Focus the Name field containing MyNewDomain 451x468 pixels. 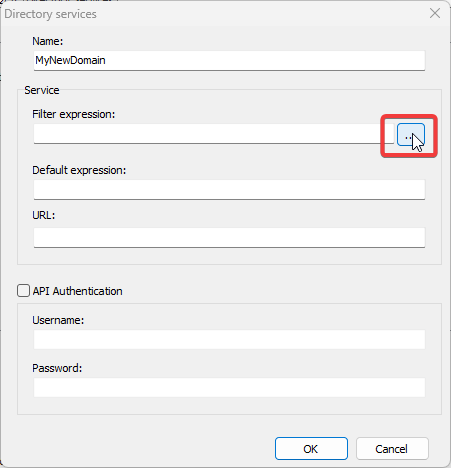229,60
